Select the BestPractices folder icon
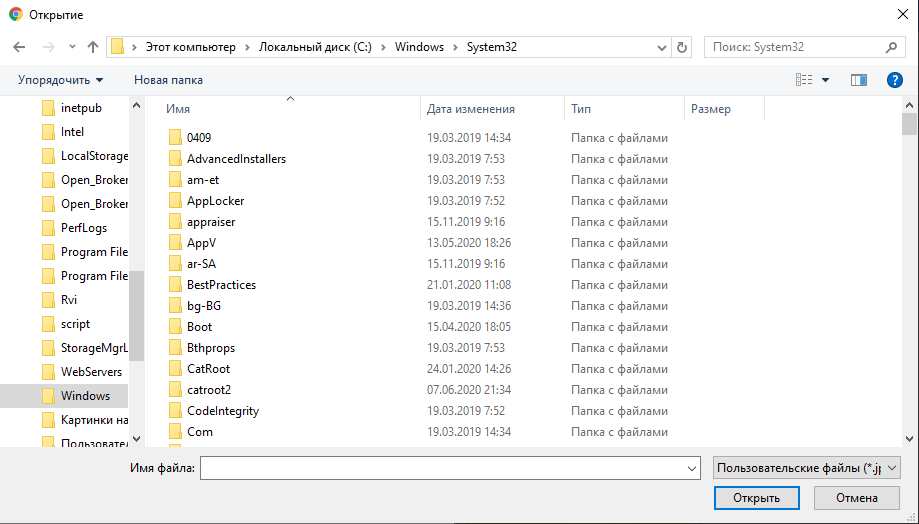 [x=175, y=285]
